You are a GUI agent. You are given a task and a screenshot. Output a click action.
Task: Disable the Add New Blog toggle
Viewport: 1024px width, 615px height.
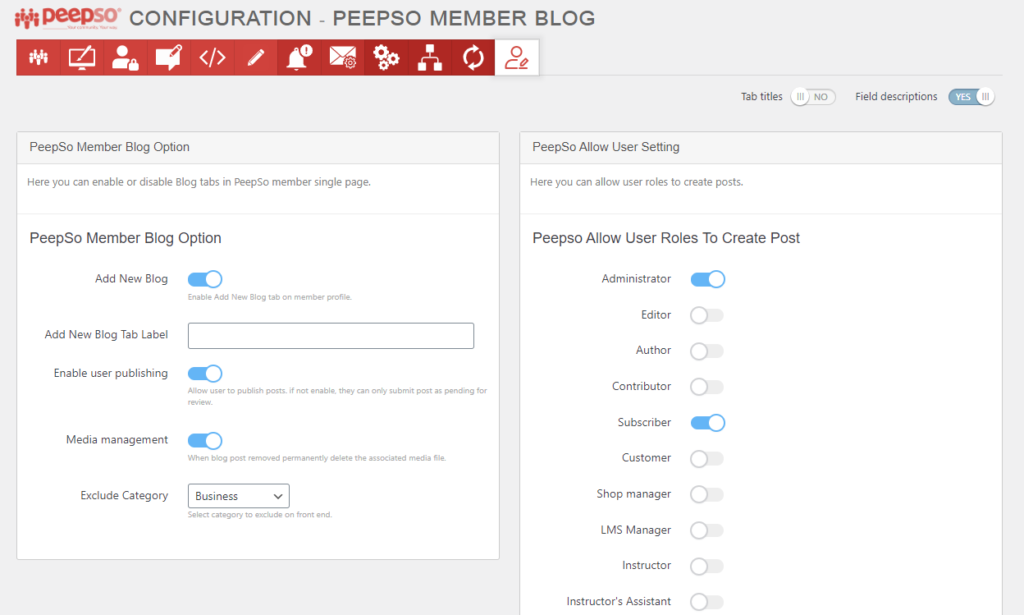[205, 279]
